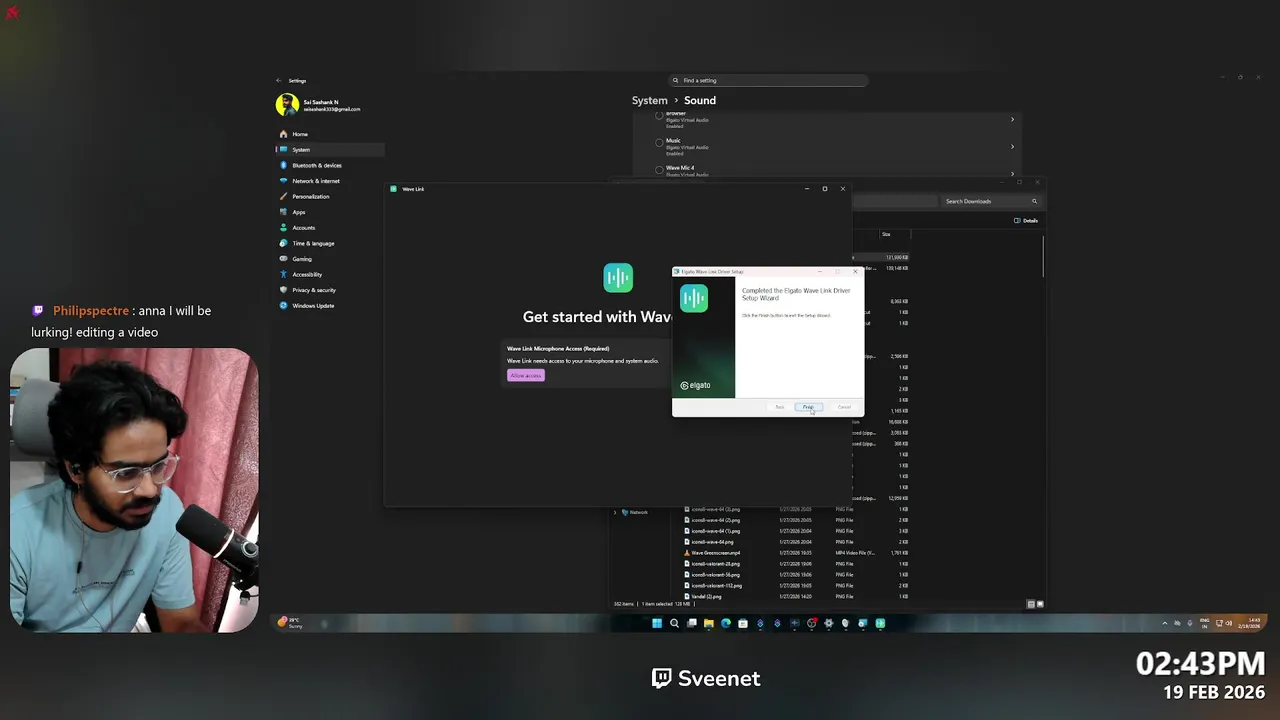Open Apps settings

330,212
